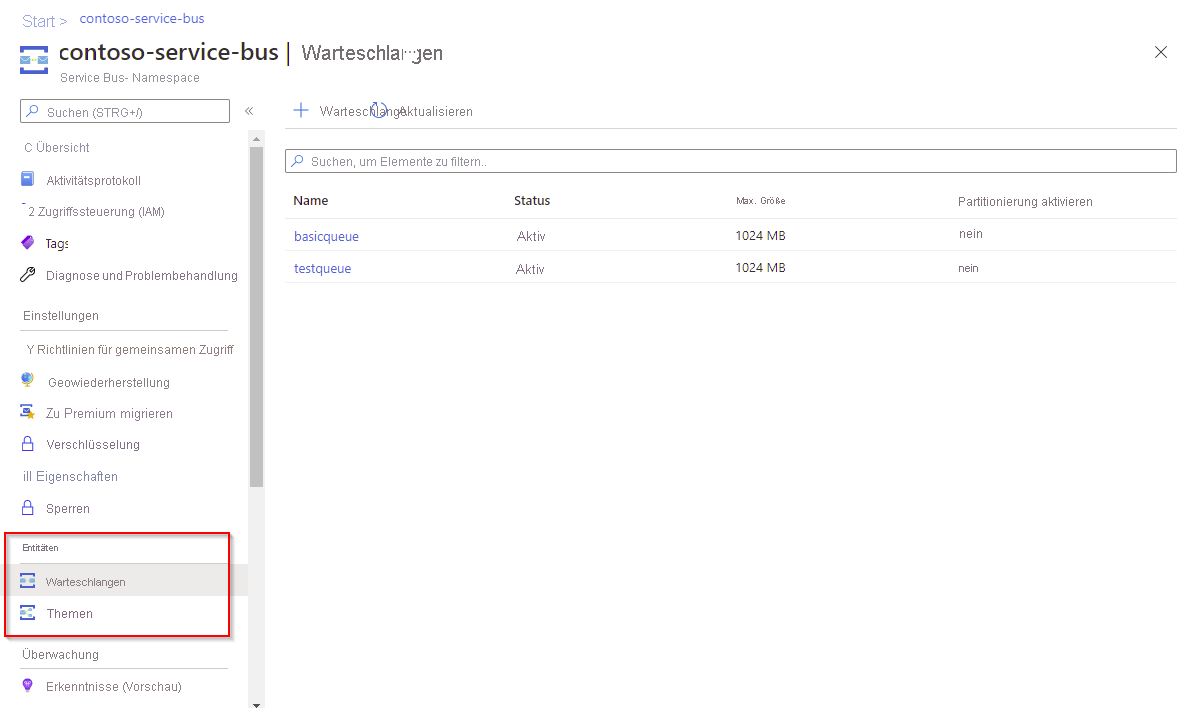This screenshot has width=1197, height=708.
Task: Select Themen under Entitäten
Action: point(69,613)
